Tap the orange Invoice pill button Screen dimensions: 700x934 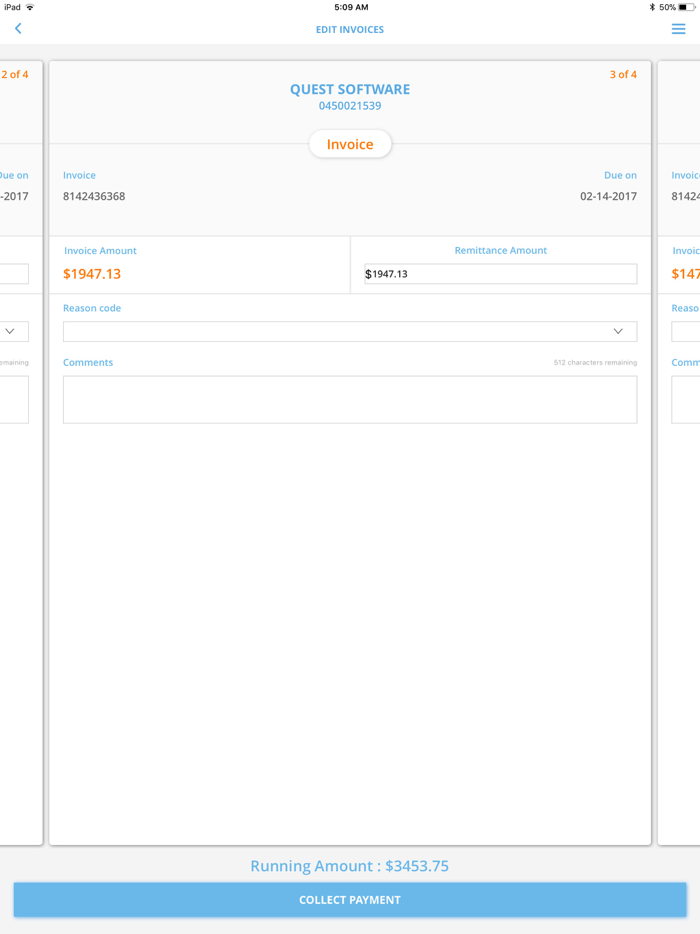350,144
